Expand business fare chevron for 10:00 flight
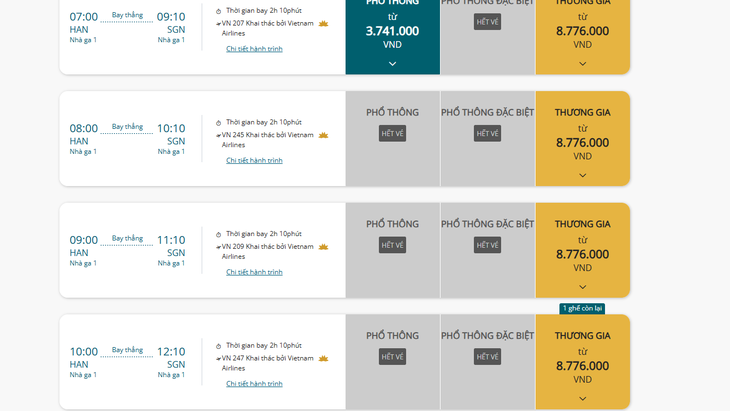730x411 pixels. (582, 399)
